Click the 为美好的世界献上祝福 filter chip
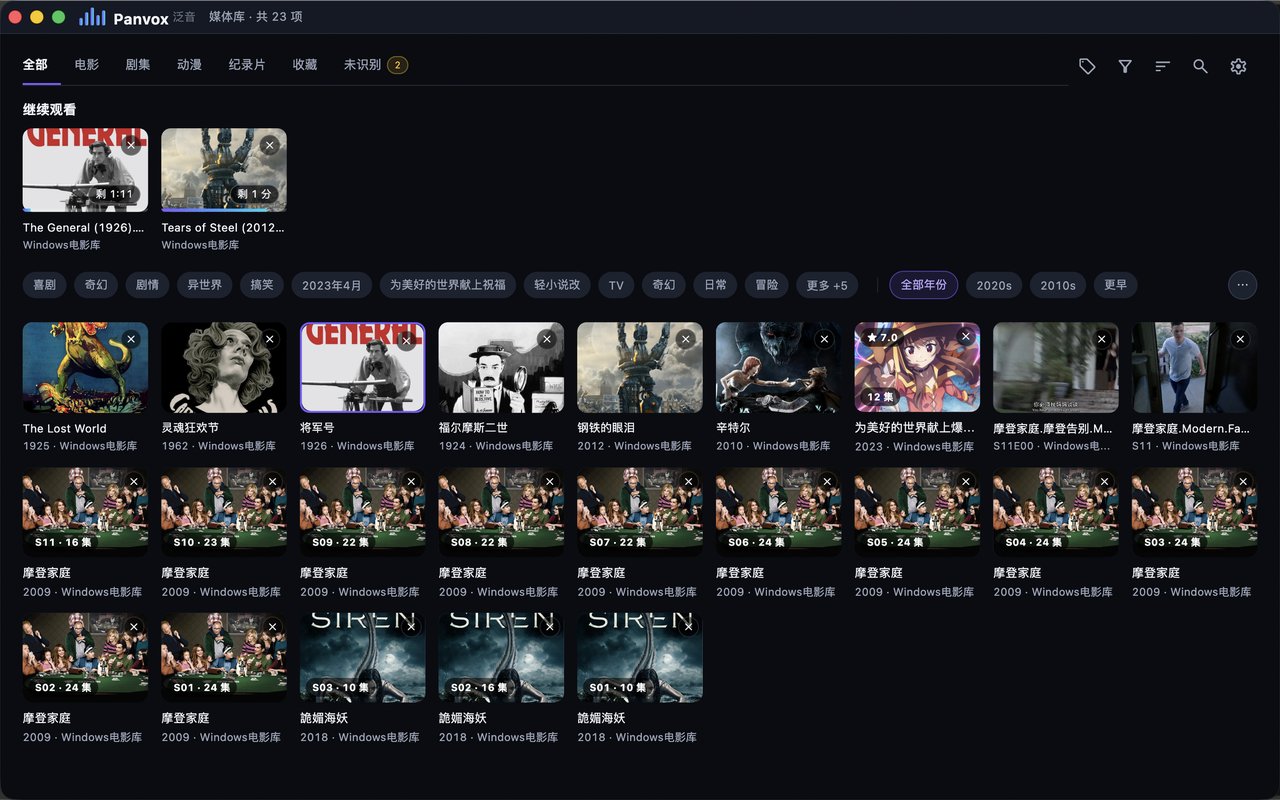The image size is (1280, 800). click(x=447, y=285)
